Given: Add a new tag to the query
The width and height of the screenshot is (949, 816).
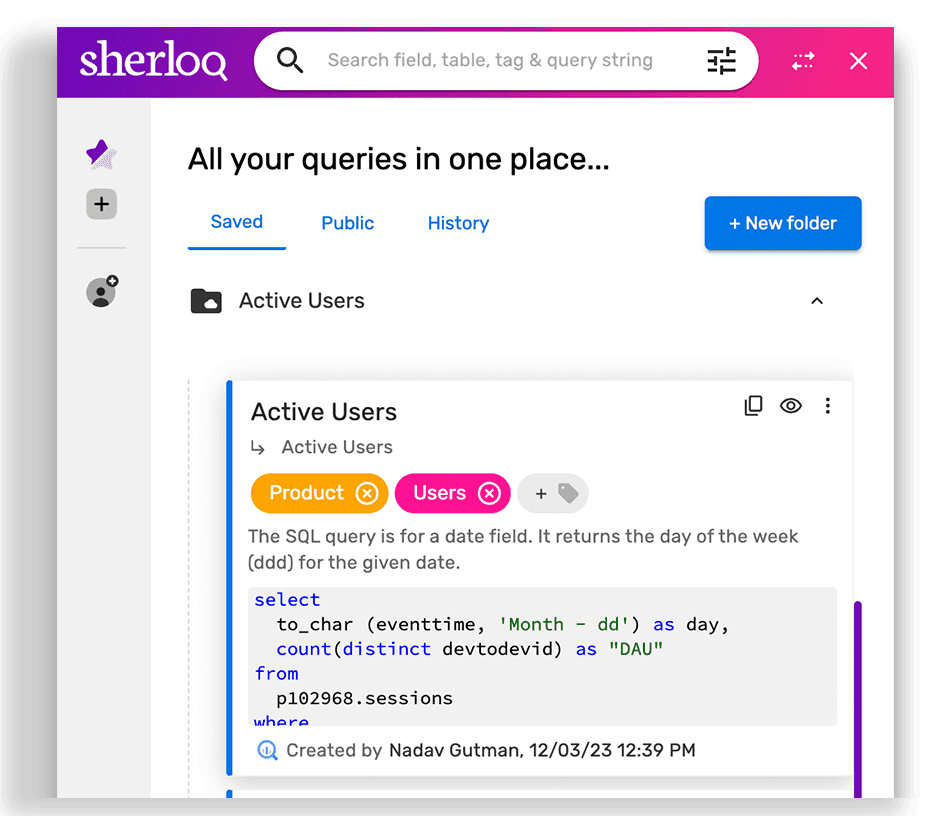Looking at the screenshot, I should [x=553, y=493].
